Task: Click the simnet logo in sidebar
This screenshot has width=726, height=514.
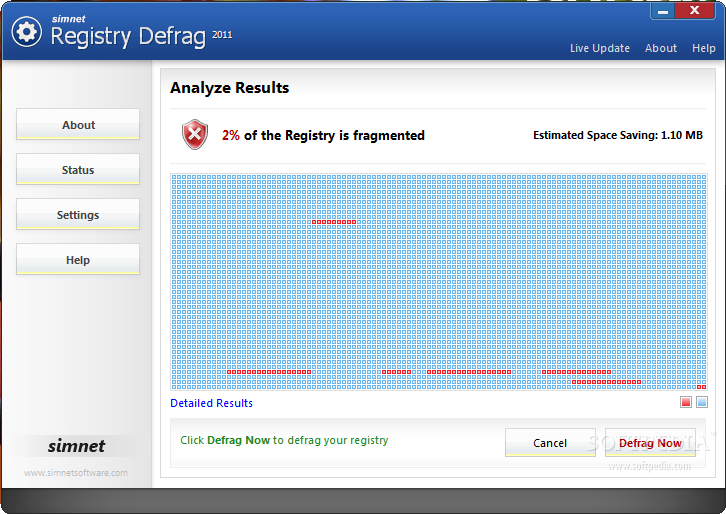Action: 76,446
